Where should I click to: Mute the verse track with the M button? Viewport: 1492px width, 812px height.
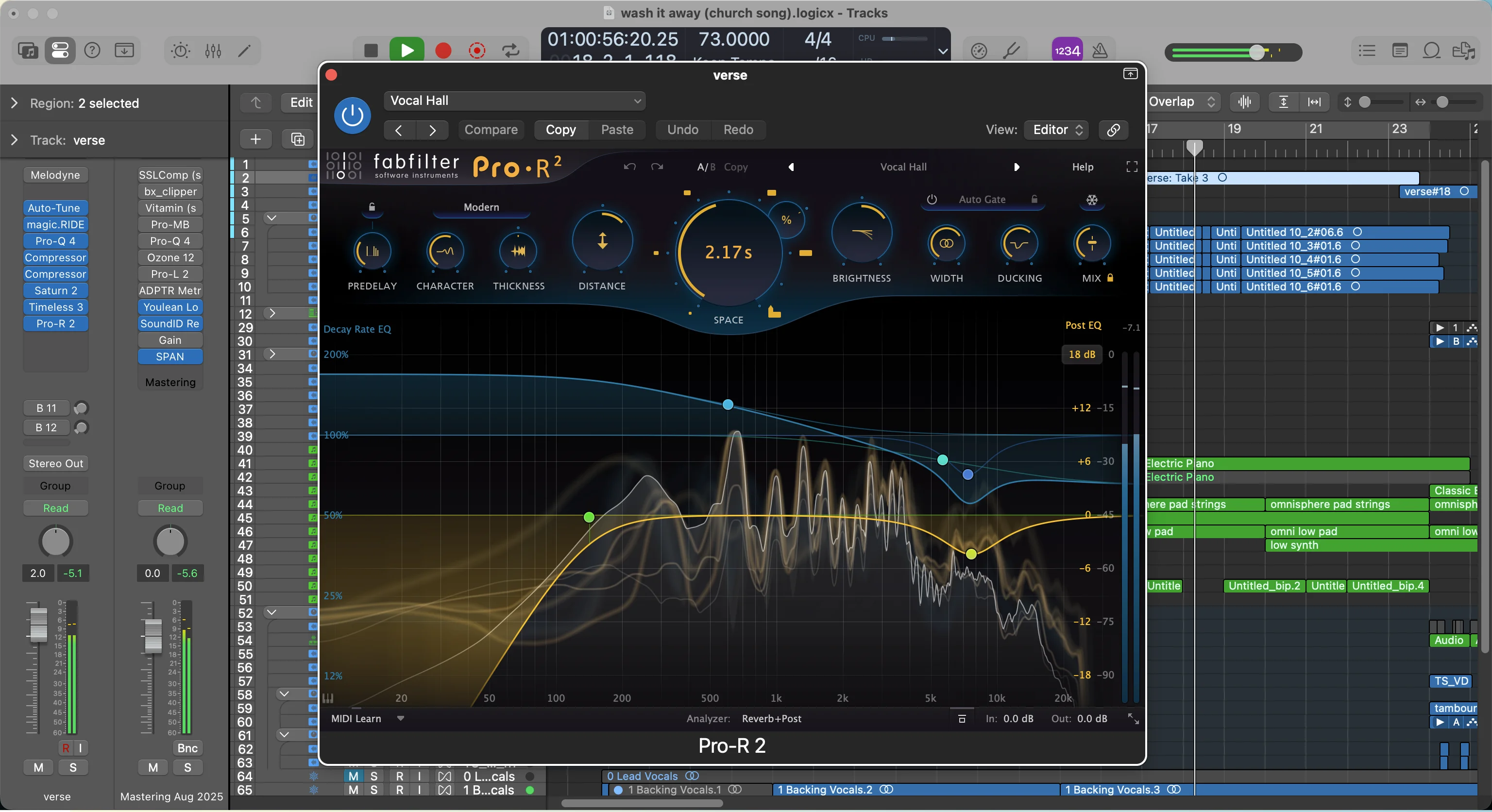pos(38,768)
